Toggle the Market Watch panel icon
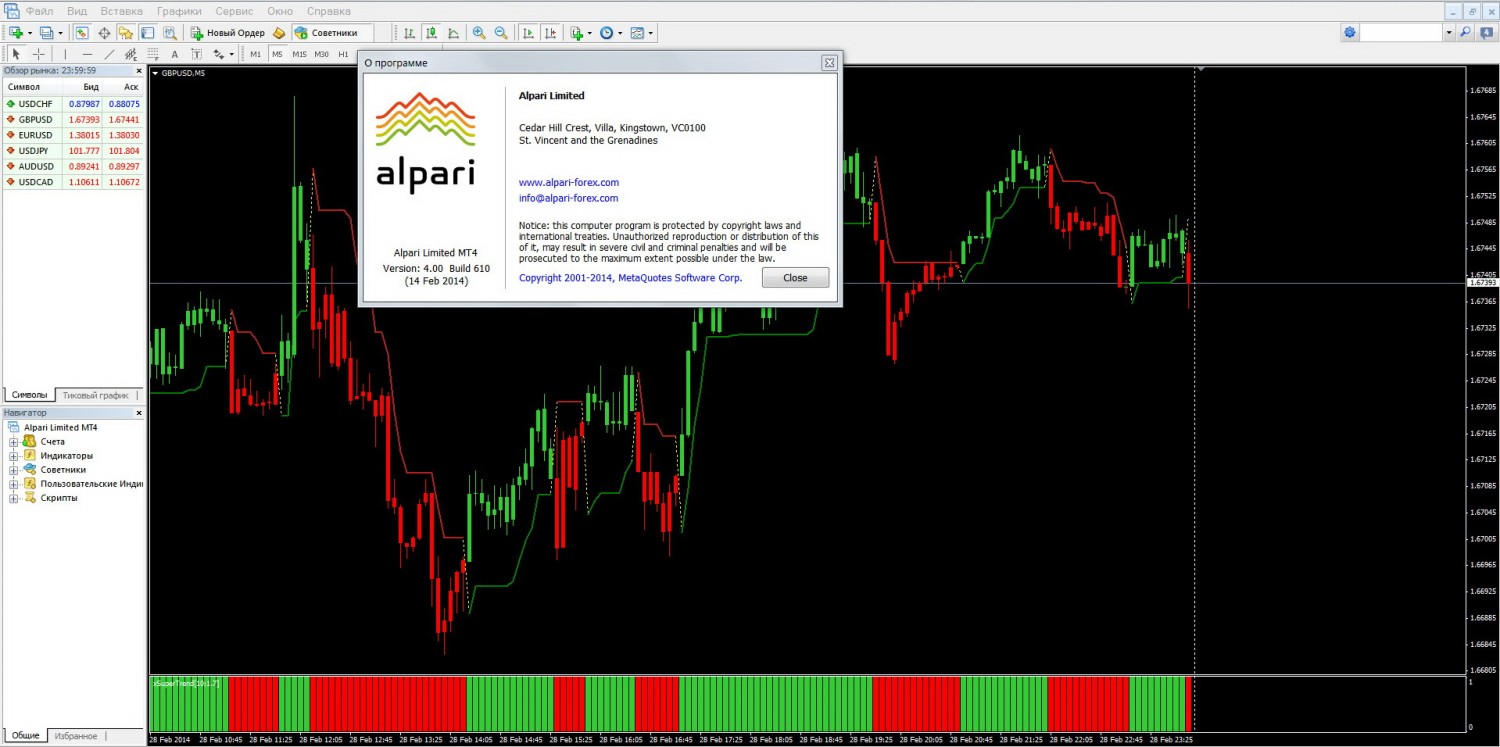The image size is (1500, 747). pyautogui.click(x=82, y=33)
